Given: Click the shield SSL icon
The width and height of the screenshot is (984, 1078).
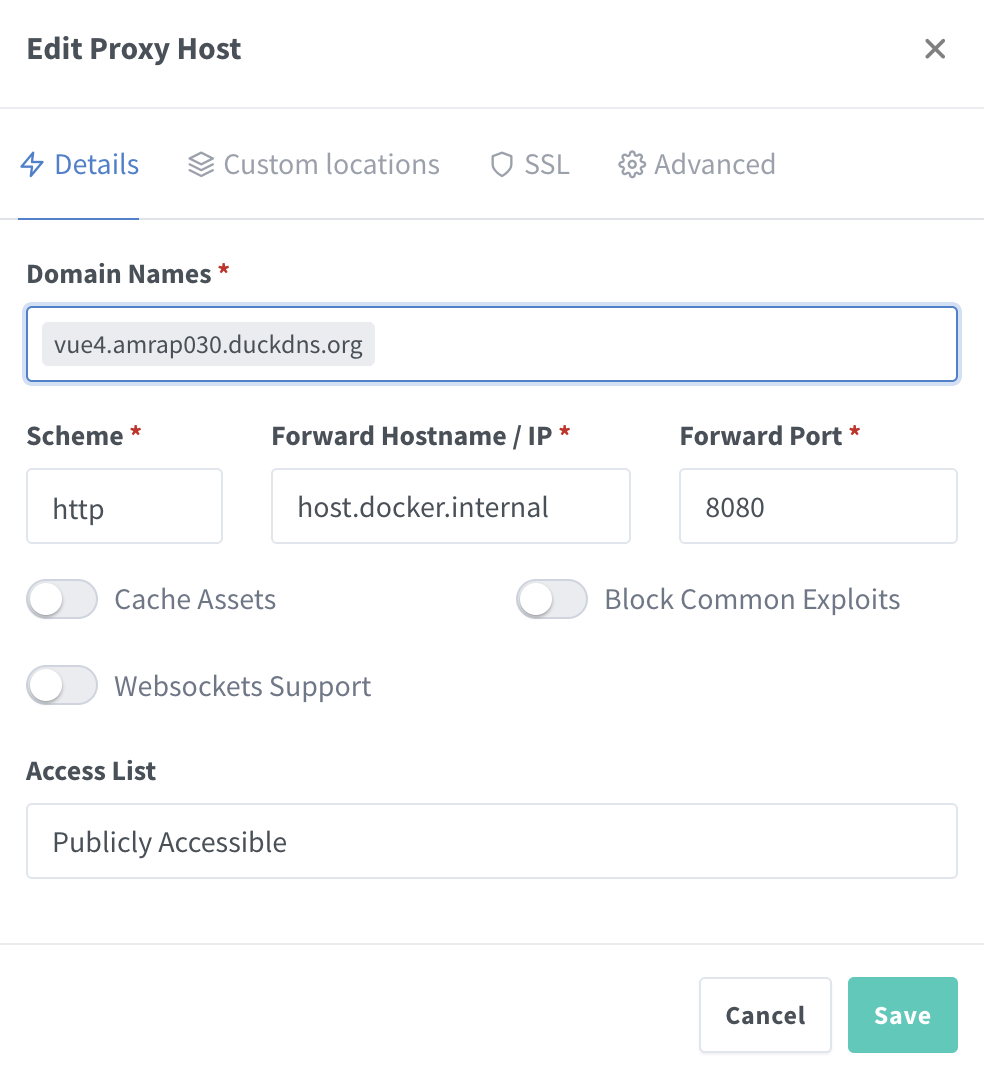Looking at the screenshot, I should pyautogui.click(x=501, y=165).
